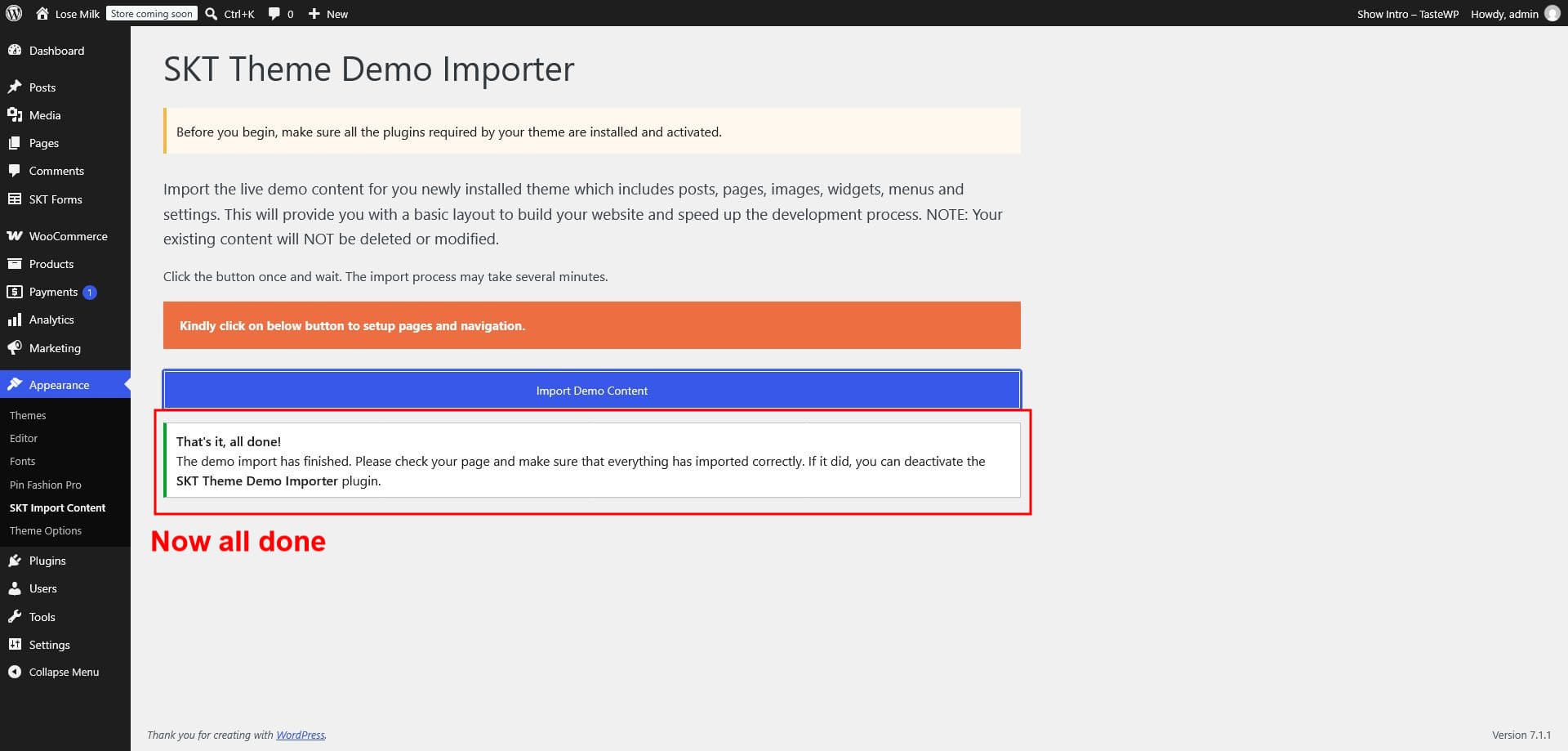The width and height of the screenshot is (1568, 751).
Task: Open the comments bubble icon in admin bar
Action: coord(274,13)
